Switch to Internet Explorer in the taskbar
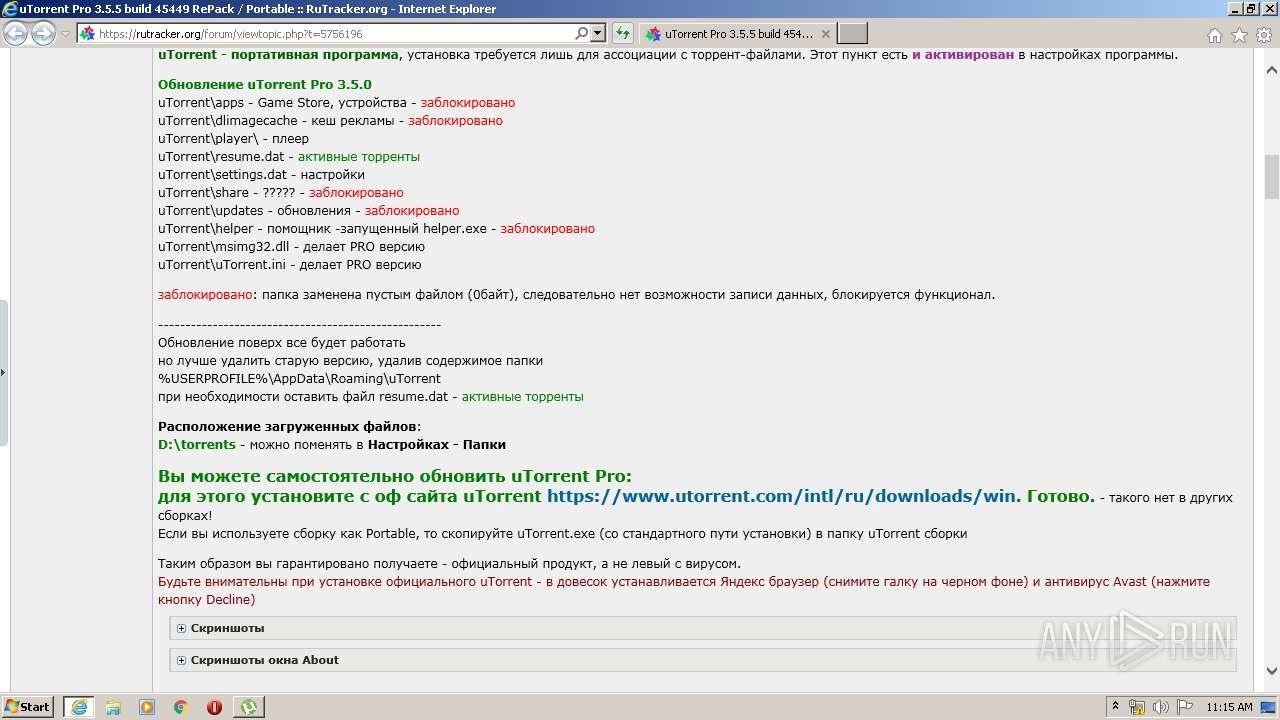The width and height of the screenshot is (1280, 720). pos(79,706)
